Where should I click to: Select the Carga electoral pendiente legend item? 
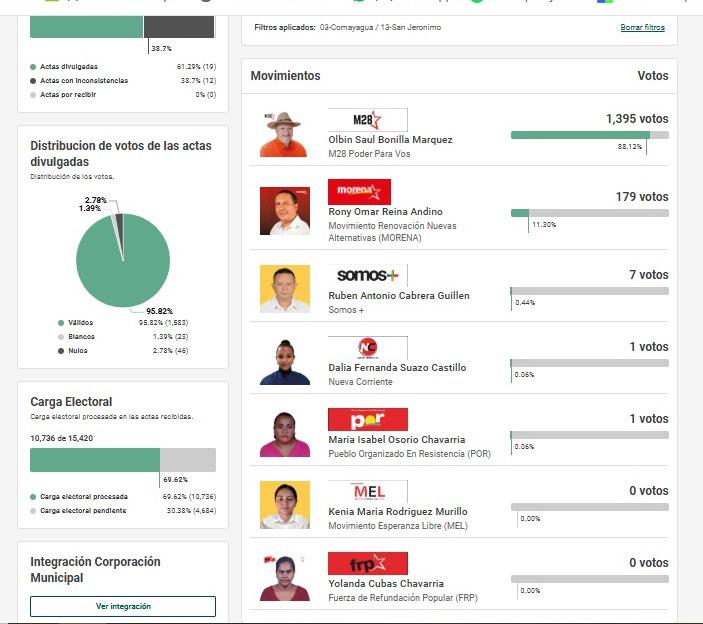tap(83, 510)
